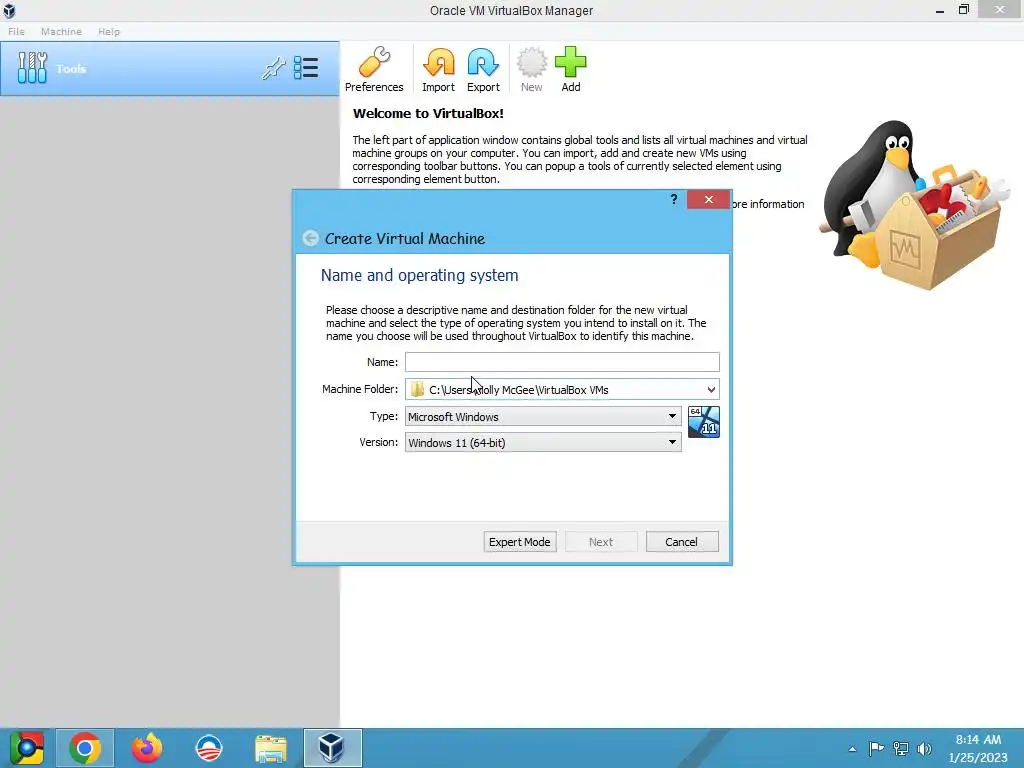Cancel the Create Virtual Machine wizard
Image resolution: width=1024 pixels, height=768 pixels.
pyautogui.click(x=682, y=541)
